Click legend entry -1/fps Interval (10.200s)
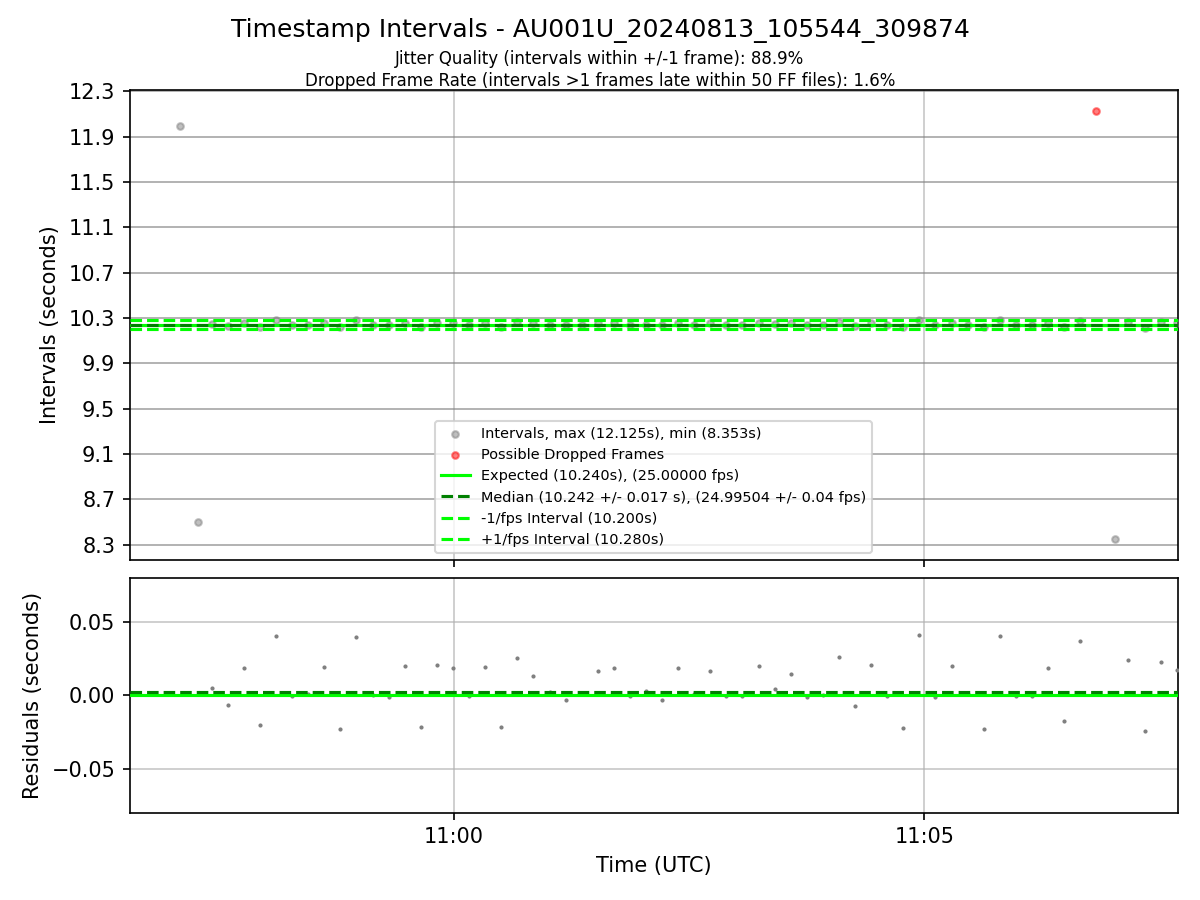This screenshot has width=1200, height=900. point(569,518)
